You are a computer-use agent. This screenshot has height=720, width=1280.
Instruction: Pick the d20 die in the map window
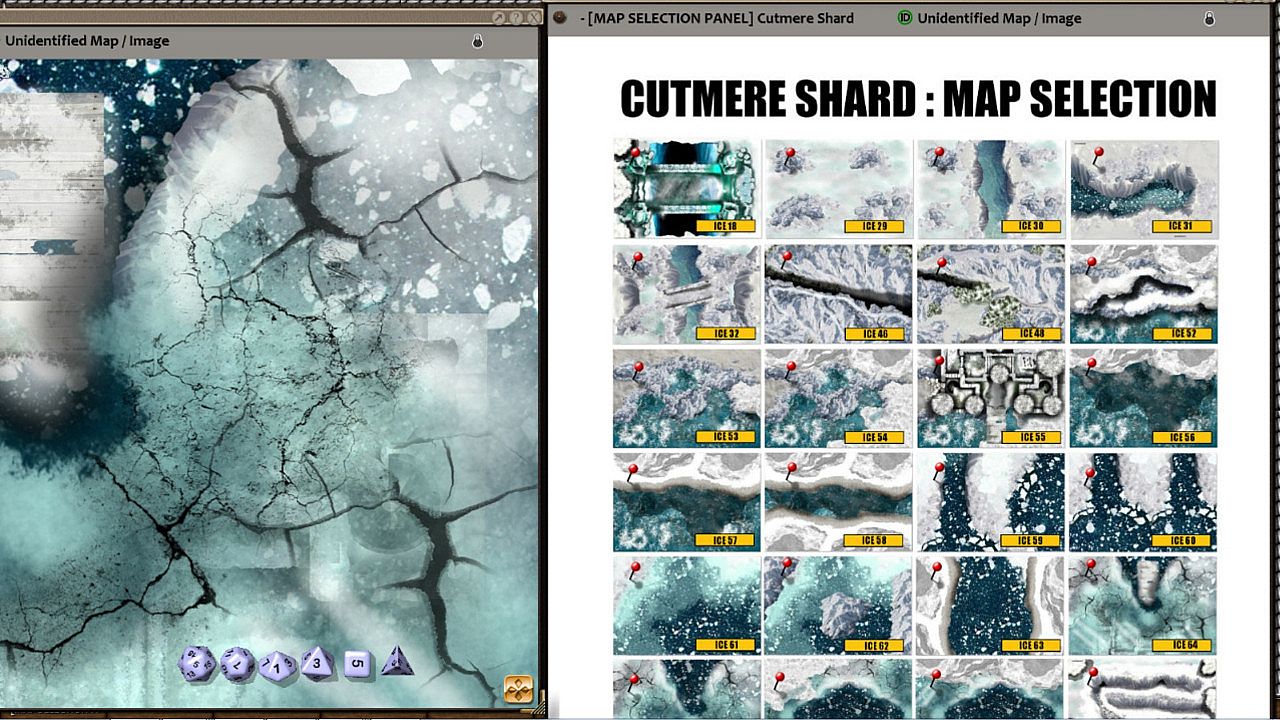pos(197,662)
